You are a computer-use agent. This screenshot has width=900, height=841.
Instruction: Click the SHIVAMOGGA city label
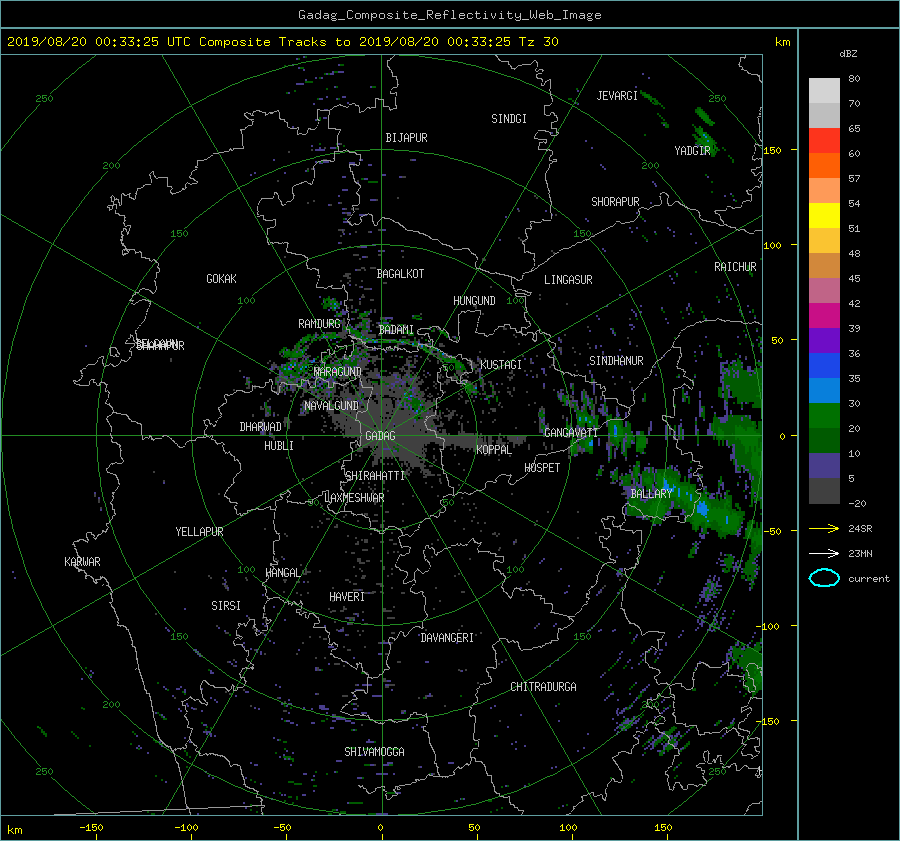(x=374, y=751)
